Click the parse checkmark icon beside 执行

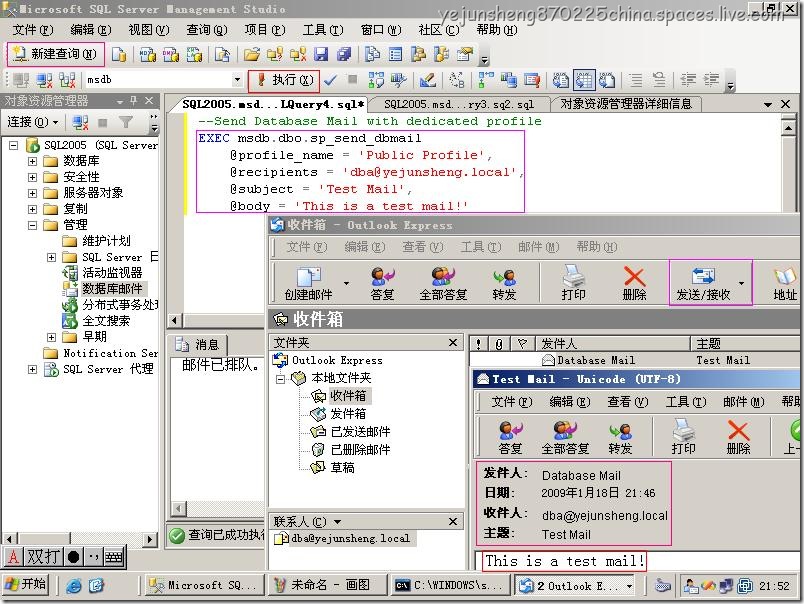(x=331, y=80)
